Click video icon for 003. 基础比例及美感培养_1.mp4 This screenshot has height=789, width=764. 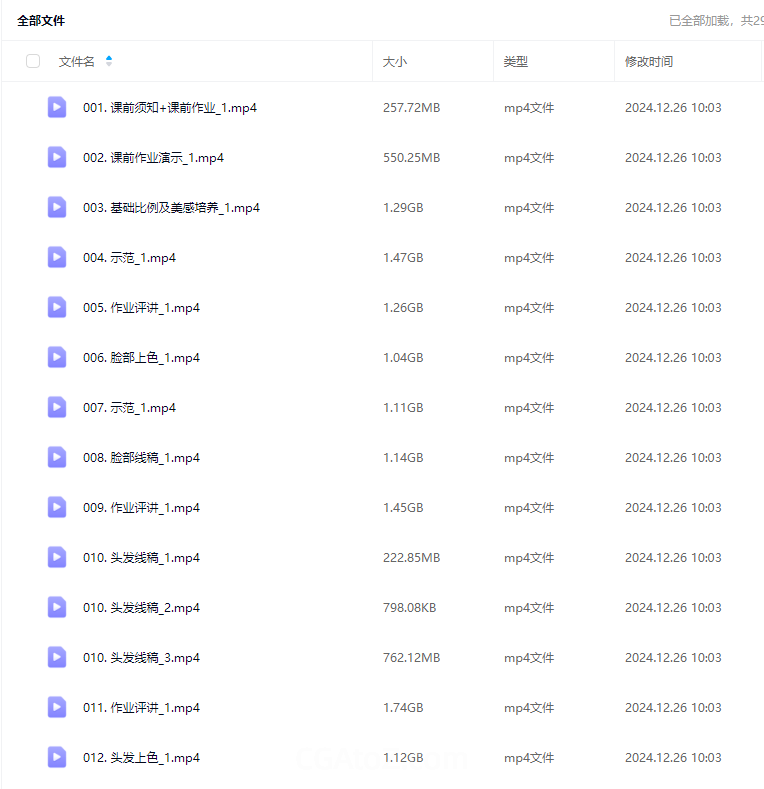(x=57, y=208)
